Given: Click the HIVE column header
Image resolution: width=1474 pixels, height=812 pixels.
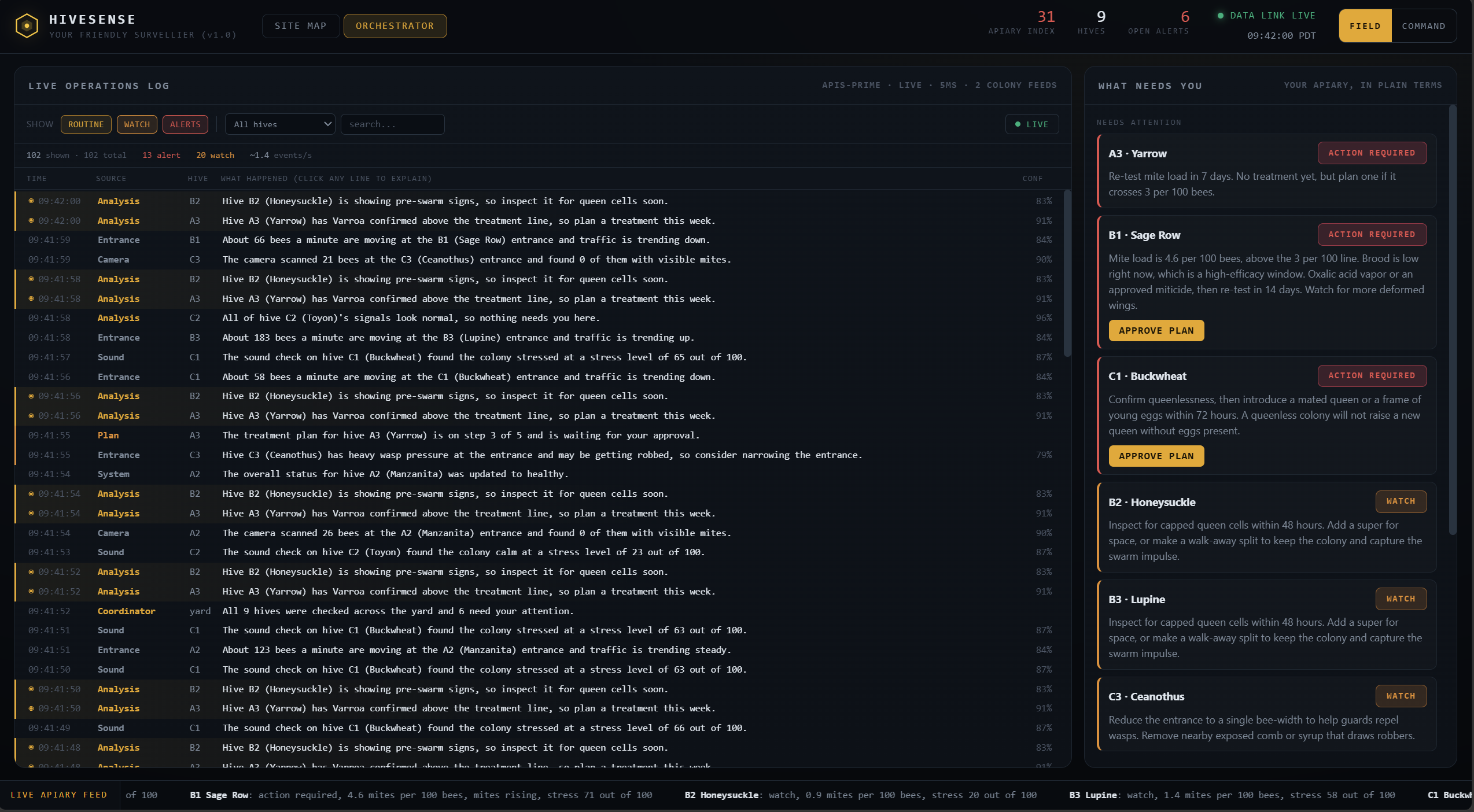Looking at the screenshot, I should tap(198, 179).
